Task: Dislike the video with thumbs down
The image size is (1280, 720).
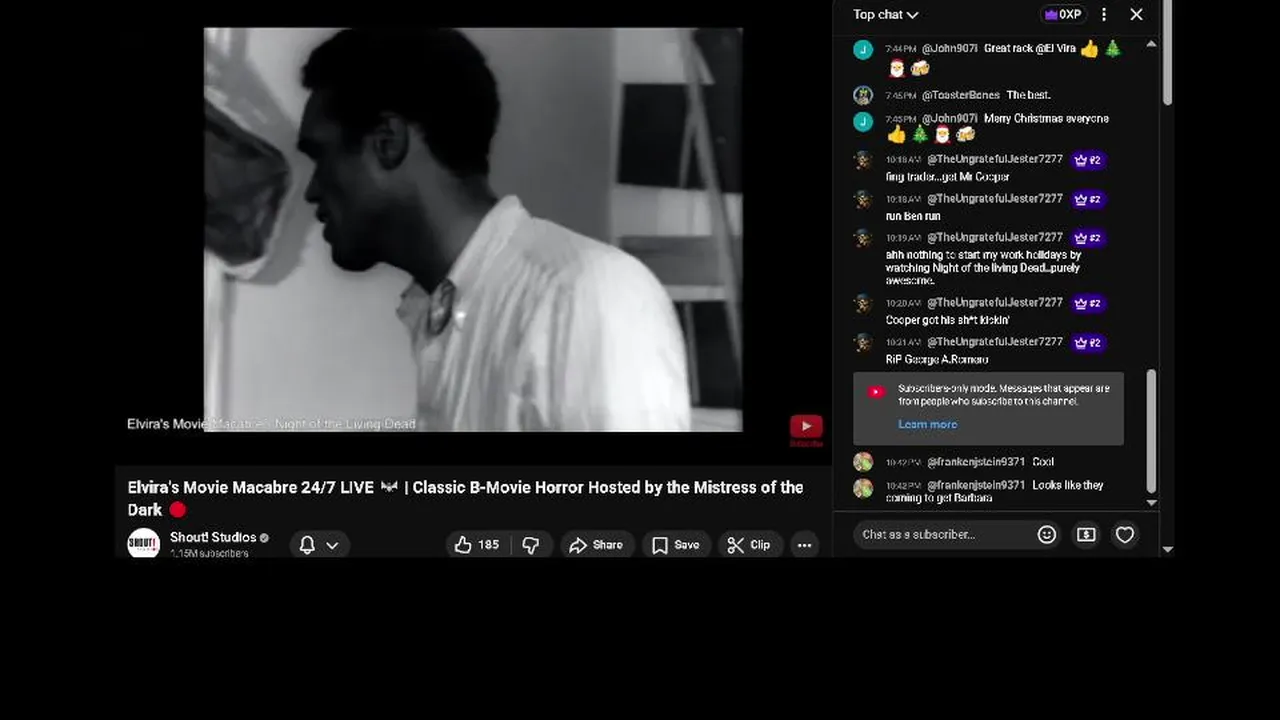Action: click(531, 545)
